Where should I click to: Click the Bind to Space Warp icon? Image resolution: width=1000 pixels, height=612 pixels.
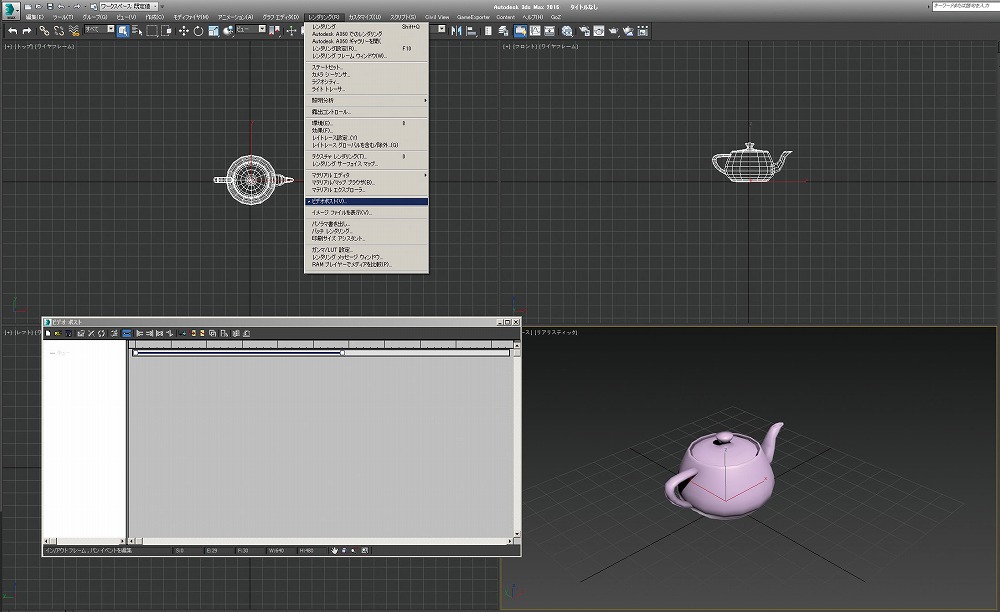74,31
